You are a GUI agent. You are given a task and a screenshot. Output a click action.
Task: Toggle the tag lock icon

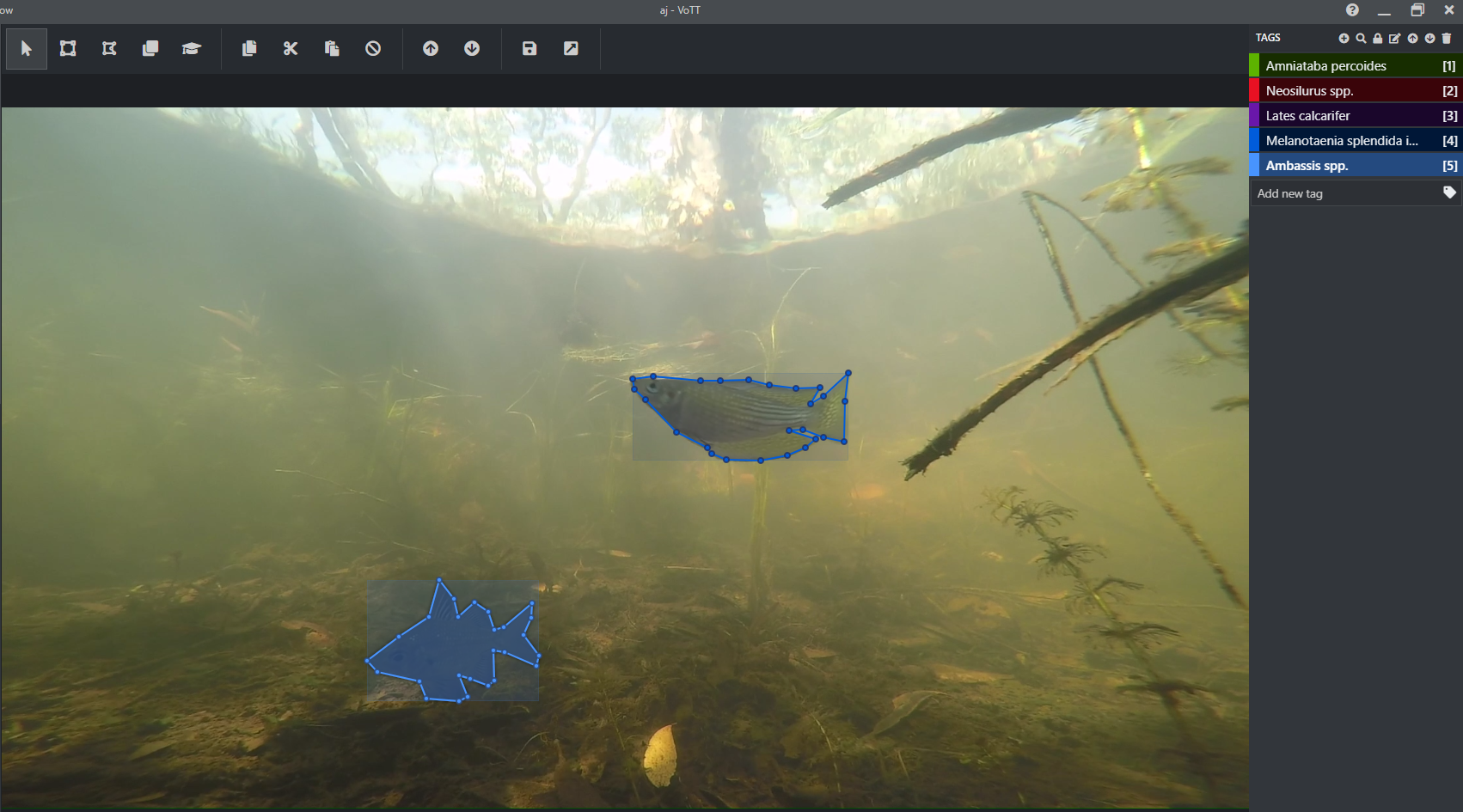click(1378, 38)
